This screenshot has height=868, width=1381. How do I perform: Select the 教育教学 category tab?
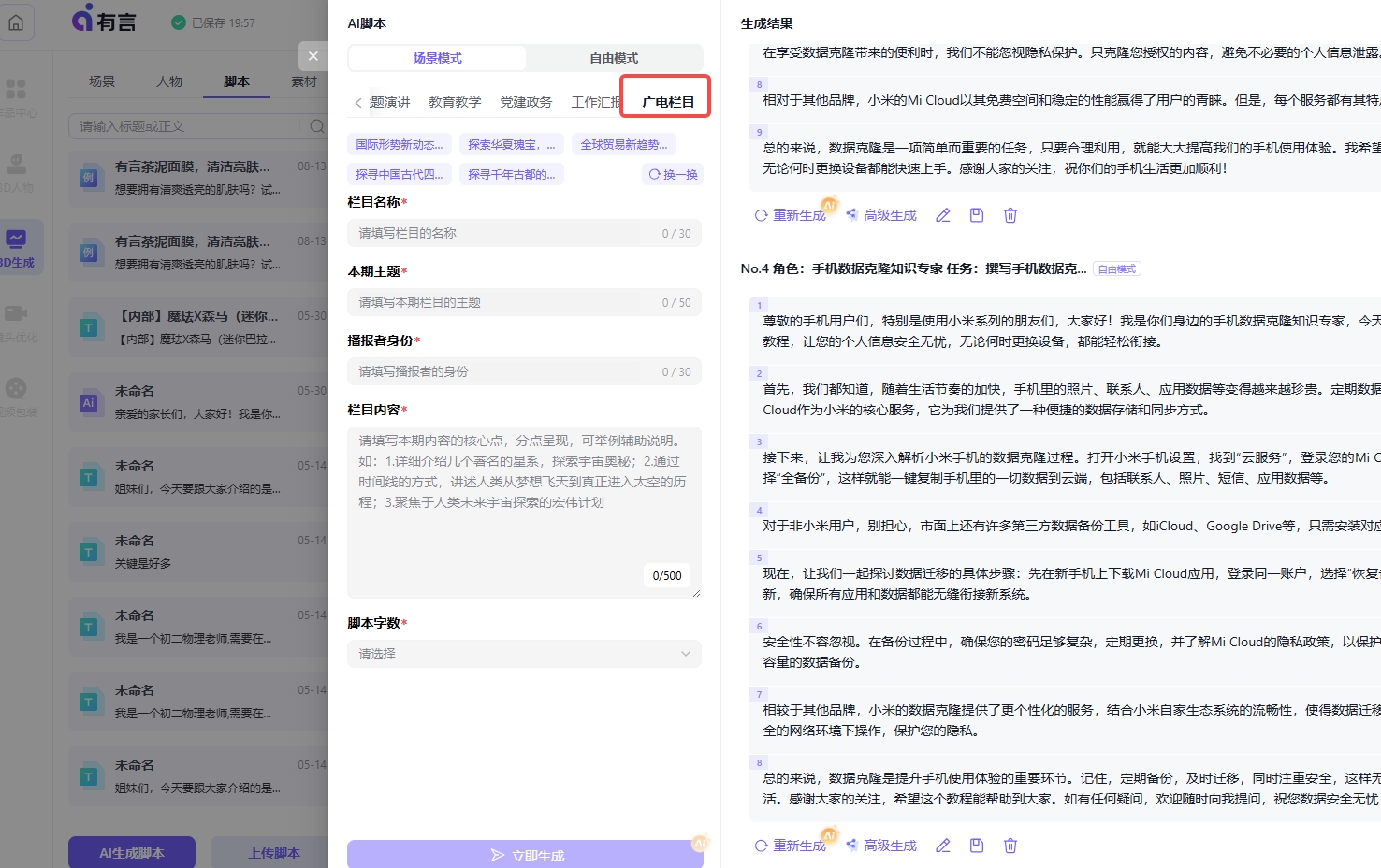click(455, 102)
